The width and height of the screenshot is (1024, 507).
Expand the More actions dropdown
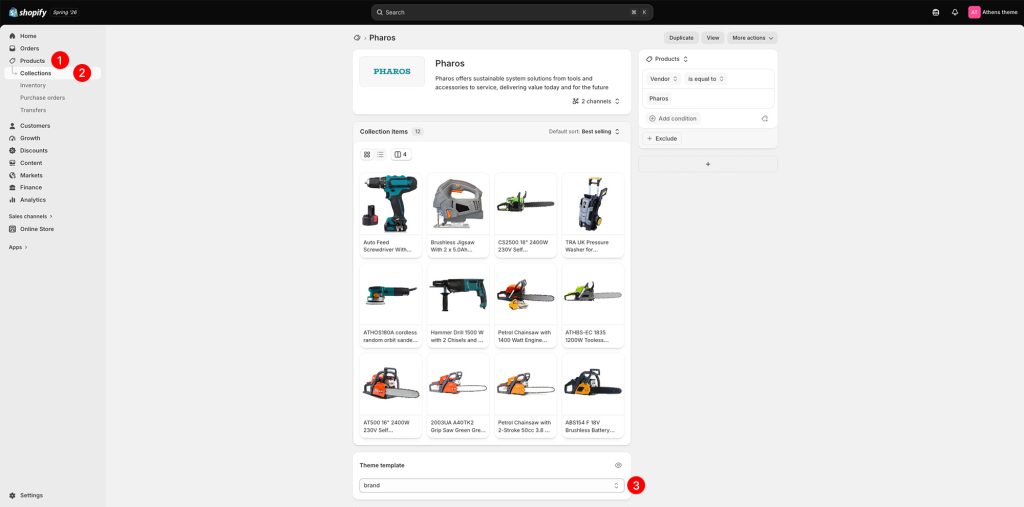752,38
